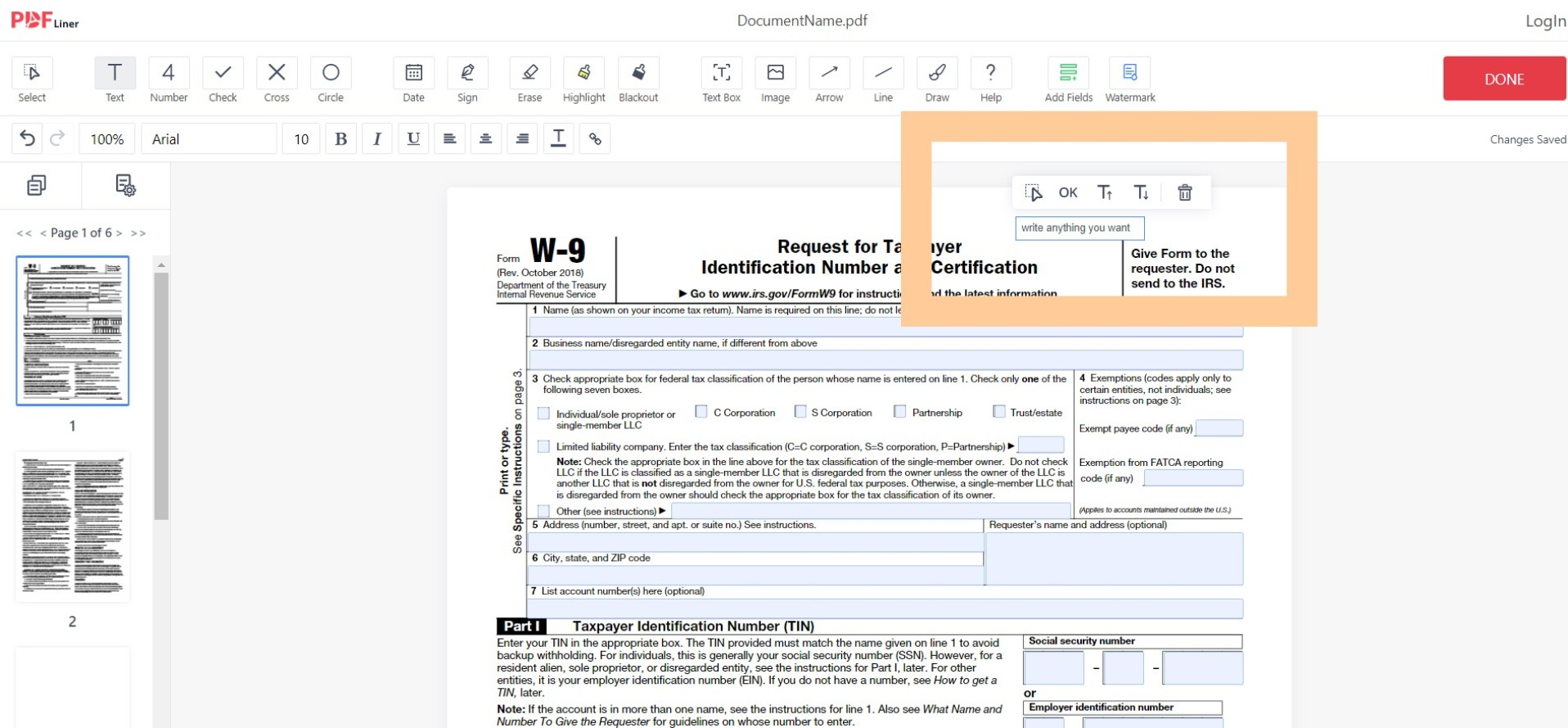Undo the last change
This screenshot has width=1568, height=728.
[27, 138]
